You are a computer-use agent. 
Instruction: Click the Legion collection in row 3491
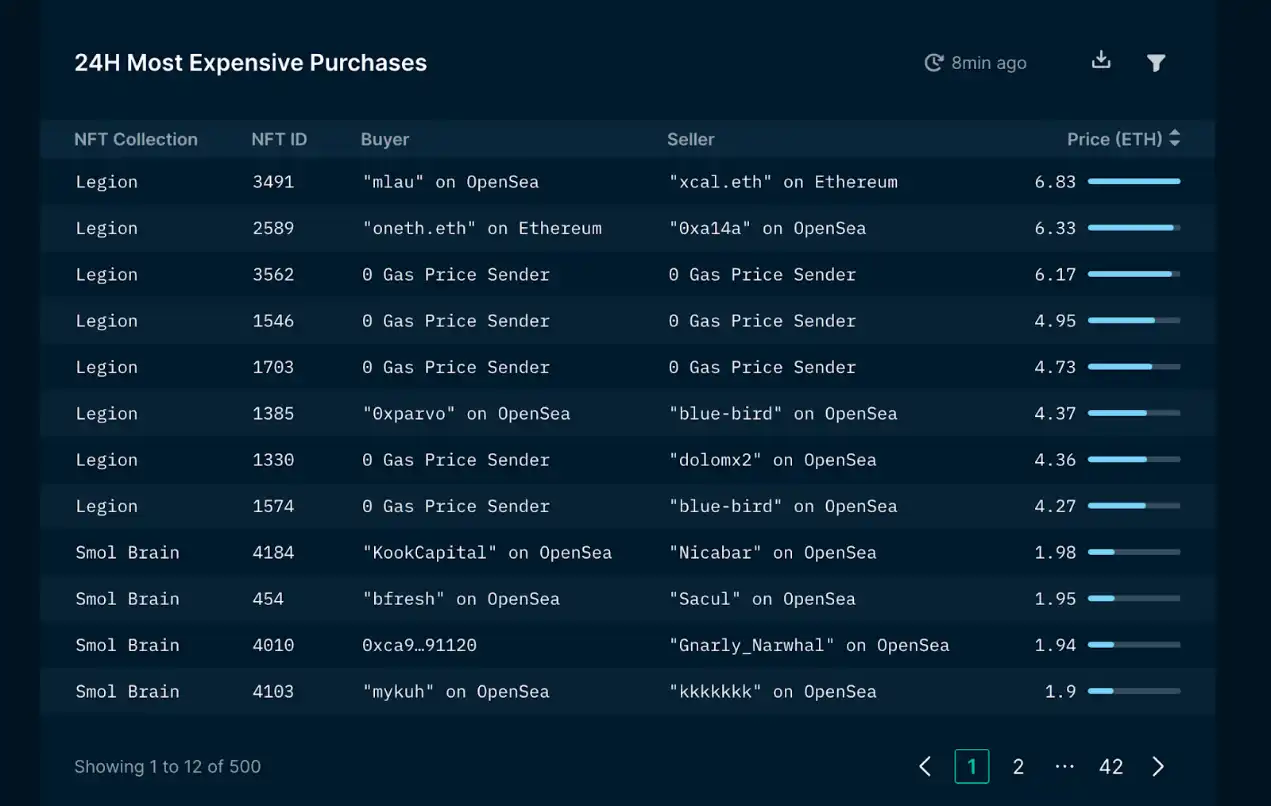[107, 182]
